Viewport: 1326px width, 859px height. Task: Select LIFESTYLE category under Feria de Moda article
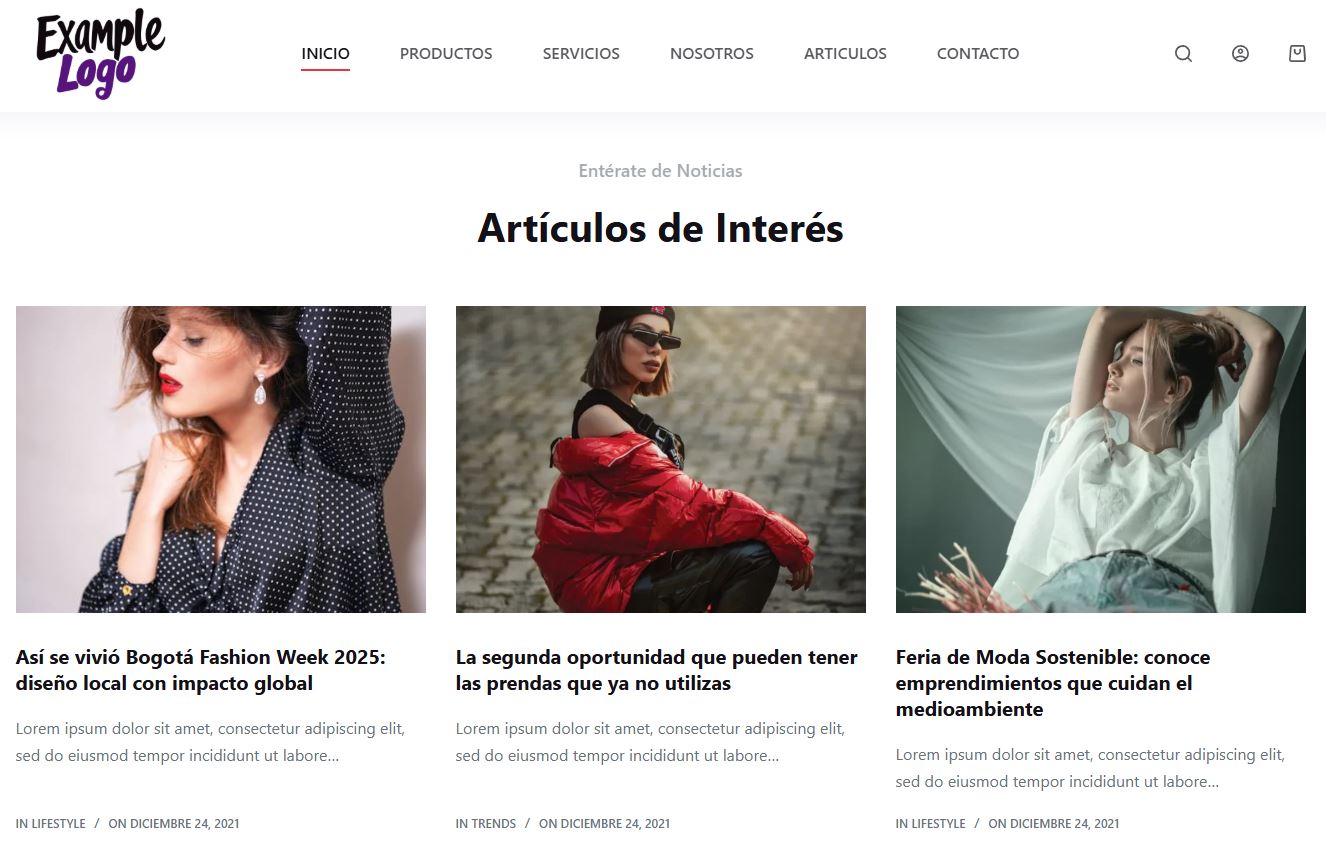coord(938,824)
